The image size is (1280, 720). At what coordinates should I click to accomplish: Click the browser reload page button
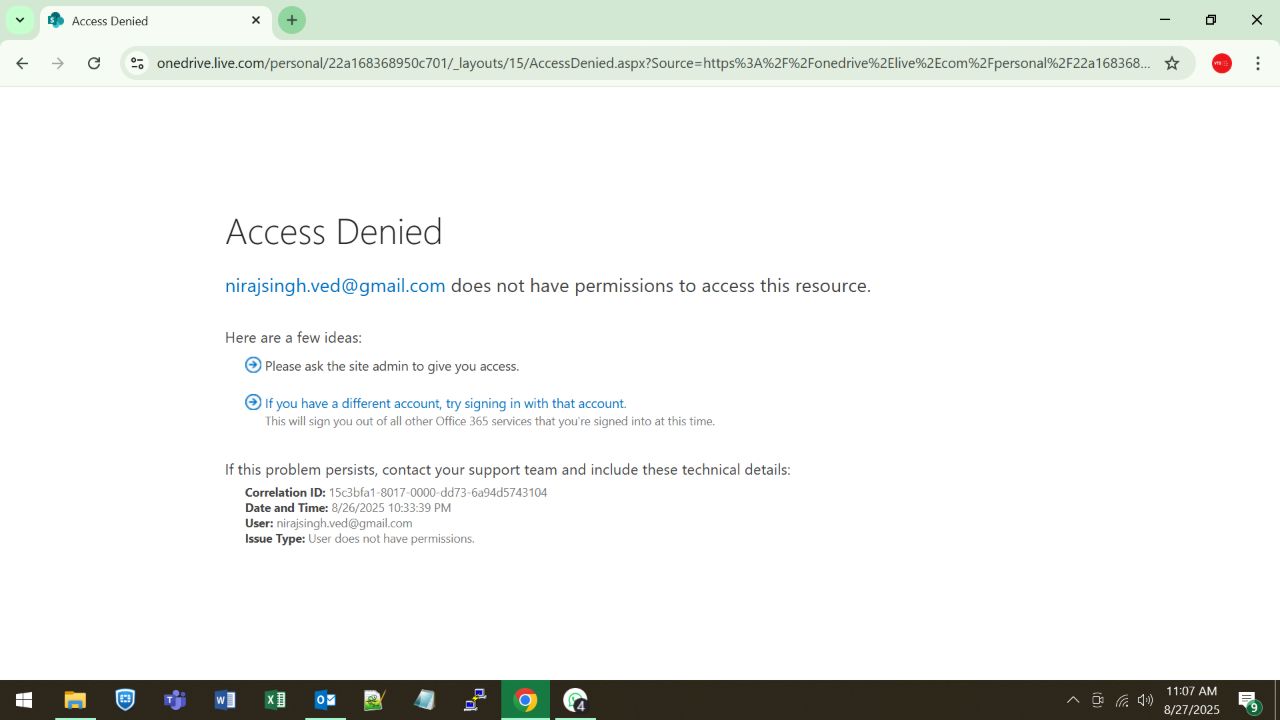coord(94,63)
